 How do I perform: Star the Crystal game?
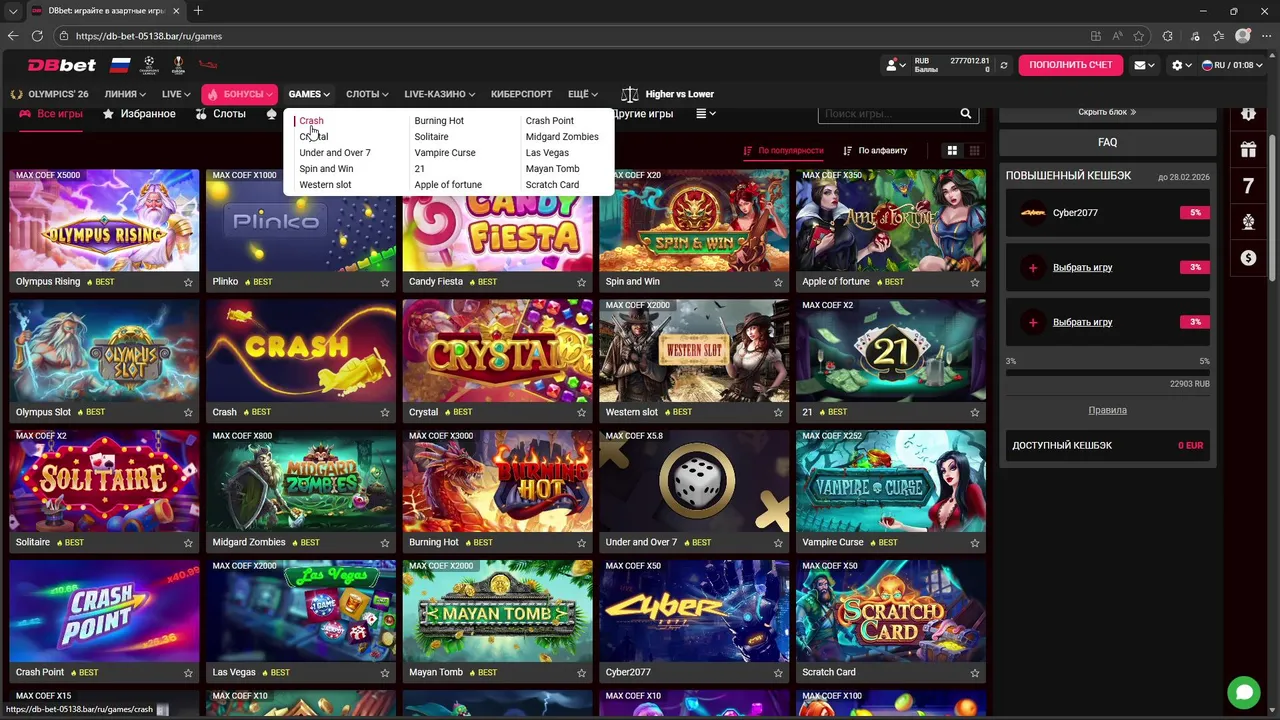pyautogui.click(x=581, y=412)
